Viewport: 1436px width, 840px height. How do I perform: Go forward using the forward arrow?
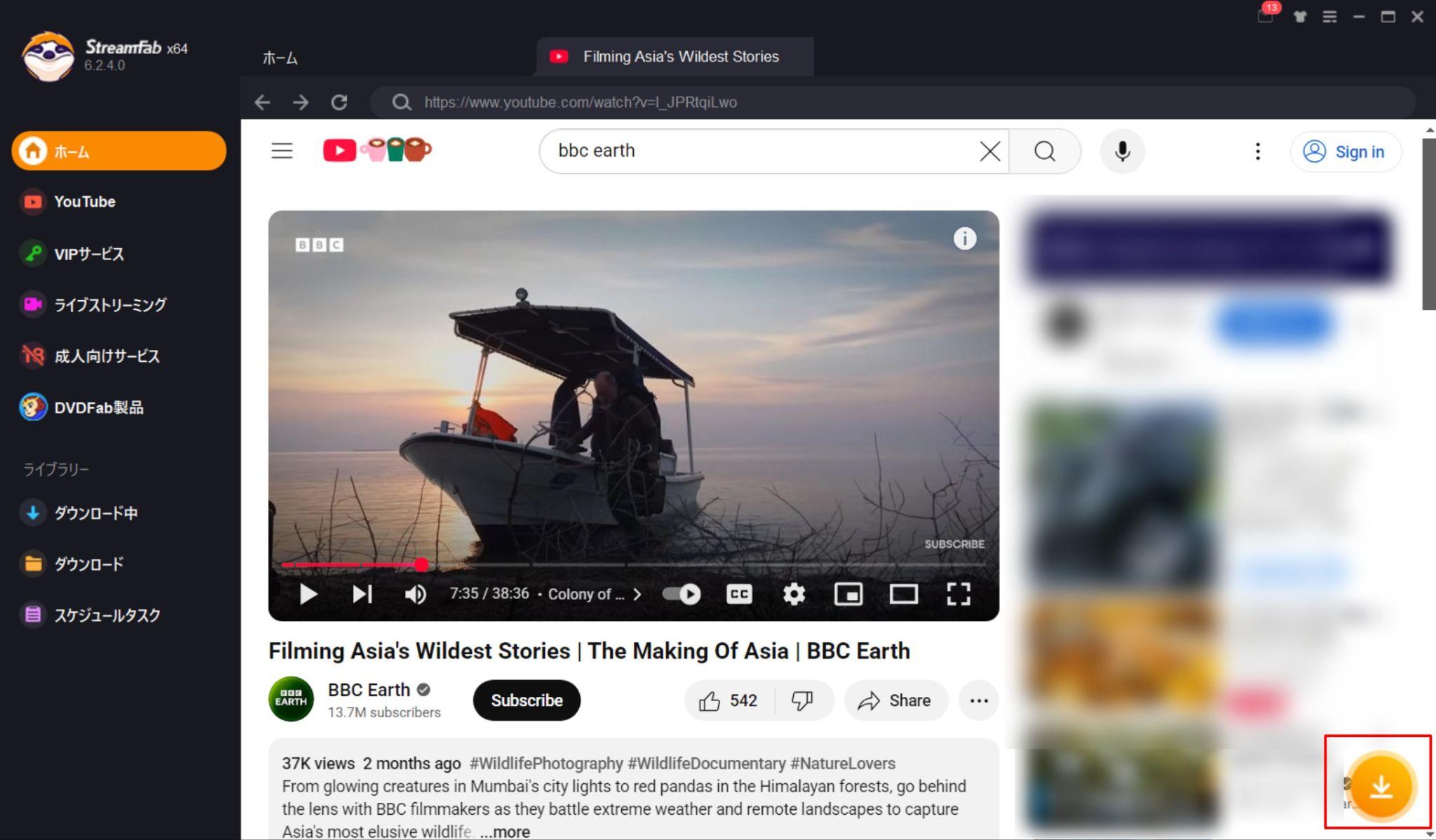[x=301, y=102]
